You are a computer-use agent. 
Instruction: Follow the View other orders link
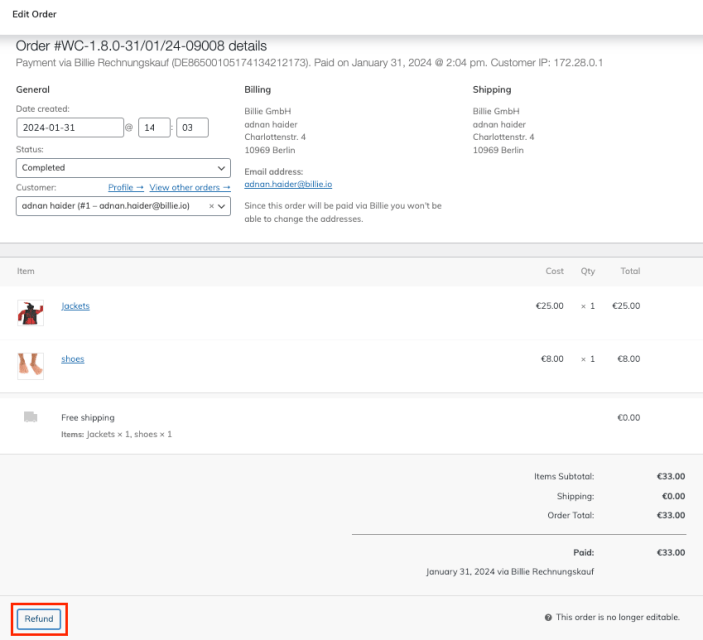coord(190,187)
